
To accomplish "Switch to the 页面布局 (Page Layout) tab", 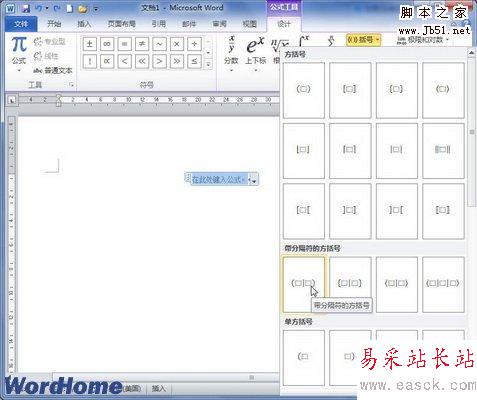I will 122,24.
